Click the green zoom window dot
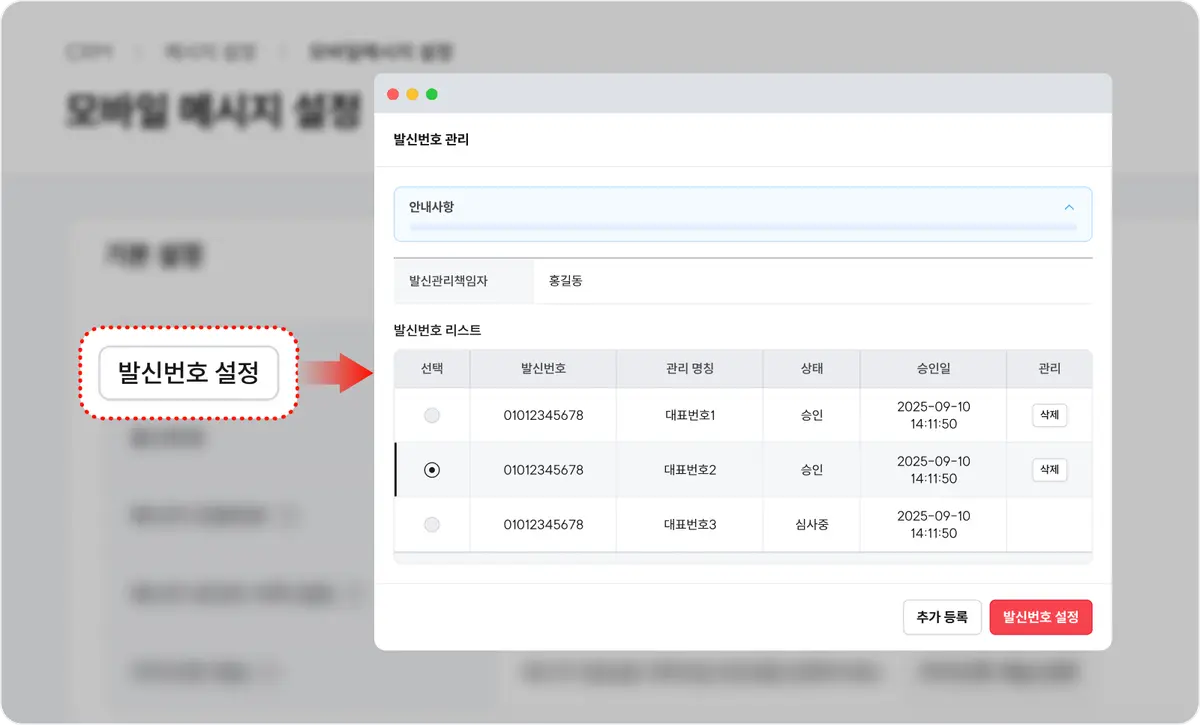1200x725 pixels. coord(432,94)
